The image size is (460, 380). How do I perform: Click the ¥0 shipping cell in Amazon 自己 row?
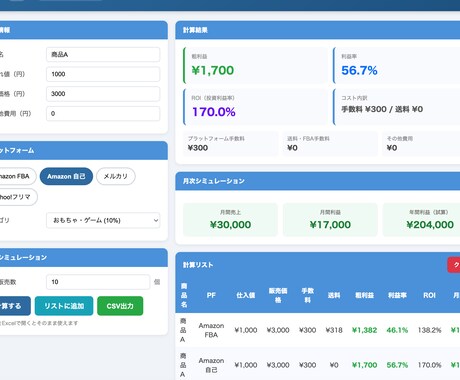334,365
